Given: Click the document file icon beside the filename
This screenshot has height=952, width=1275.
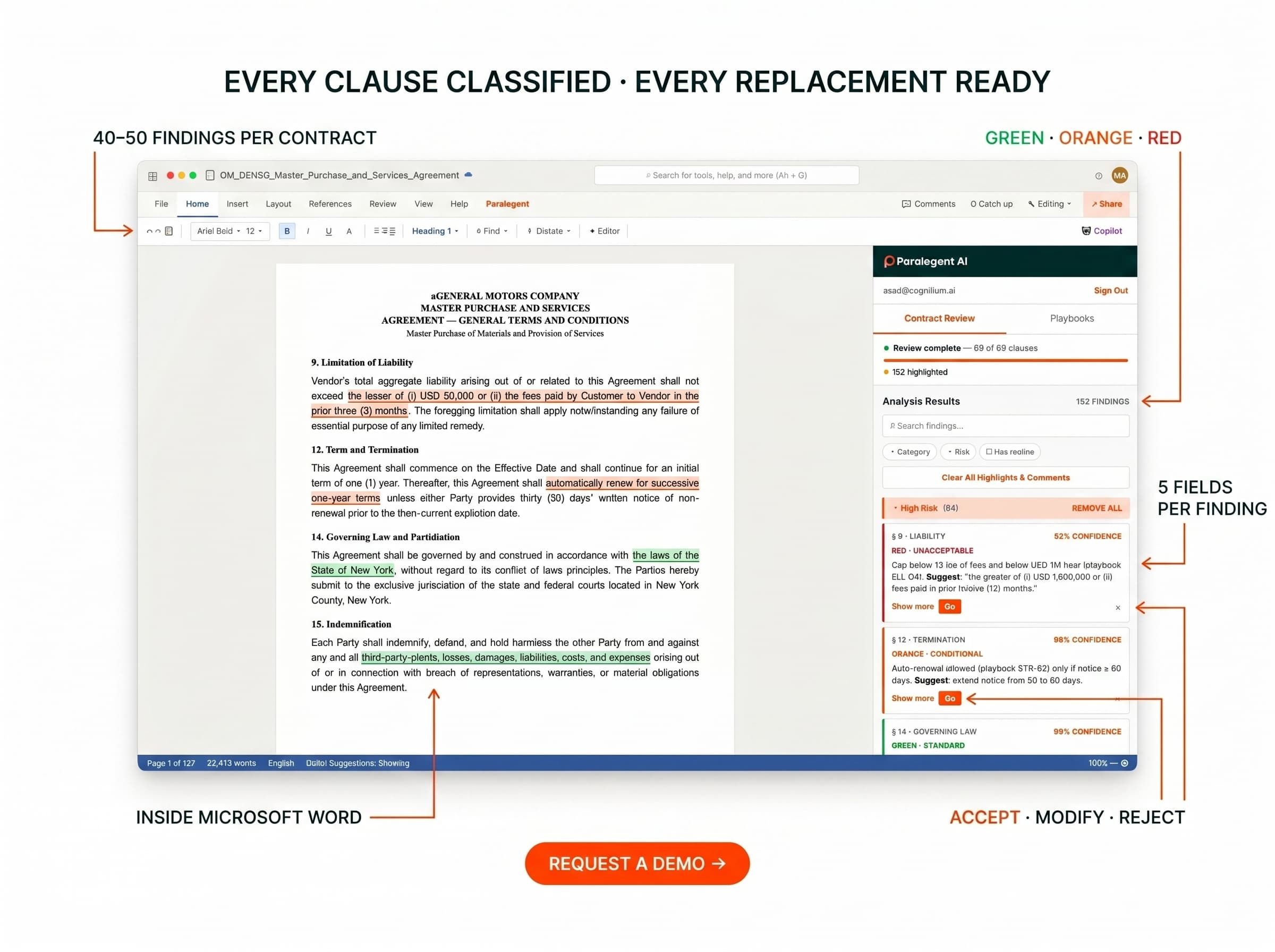Looking at the screenshot, I should (210, 175).
